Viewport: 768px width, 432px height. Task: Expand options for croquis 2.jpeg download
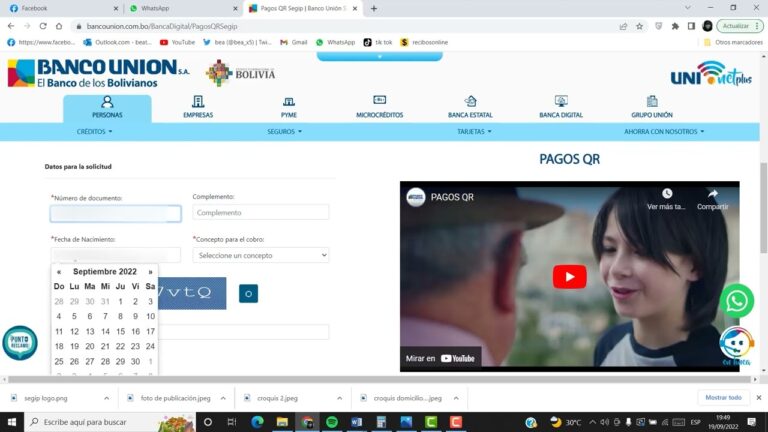(339, 398)
